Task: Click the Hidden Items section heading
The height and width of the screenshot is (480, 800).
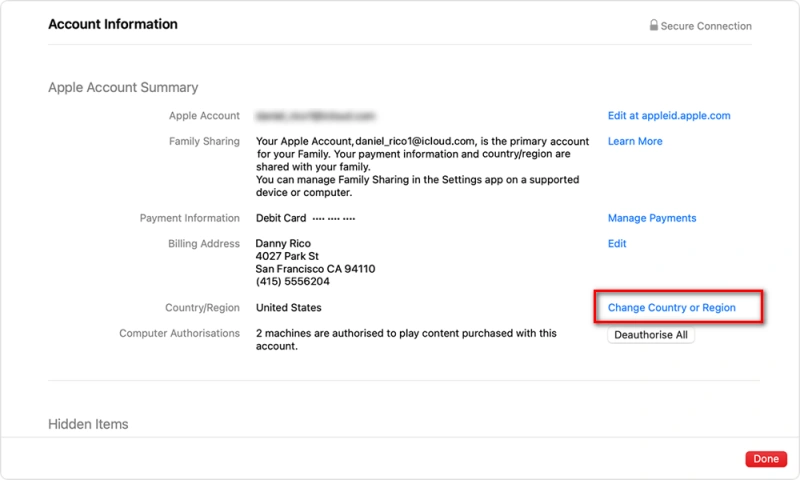Action: click(x=88, y=424)
